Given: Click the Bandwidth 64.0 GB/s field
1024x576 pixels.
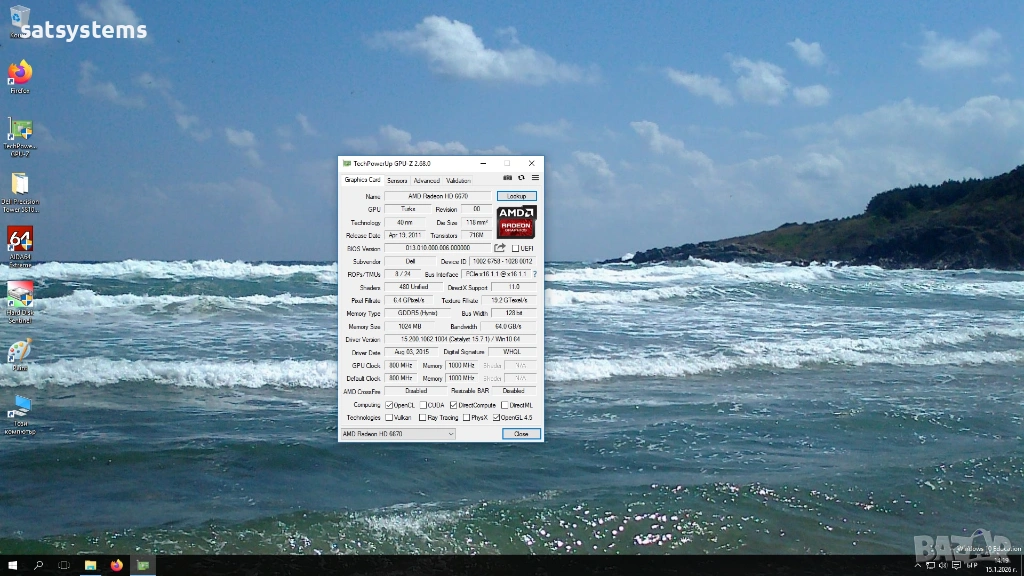Looking at the screenshot, I should (x=508, y=326).
